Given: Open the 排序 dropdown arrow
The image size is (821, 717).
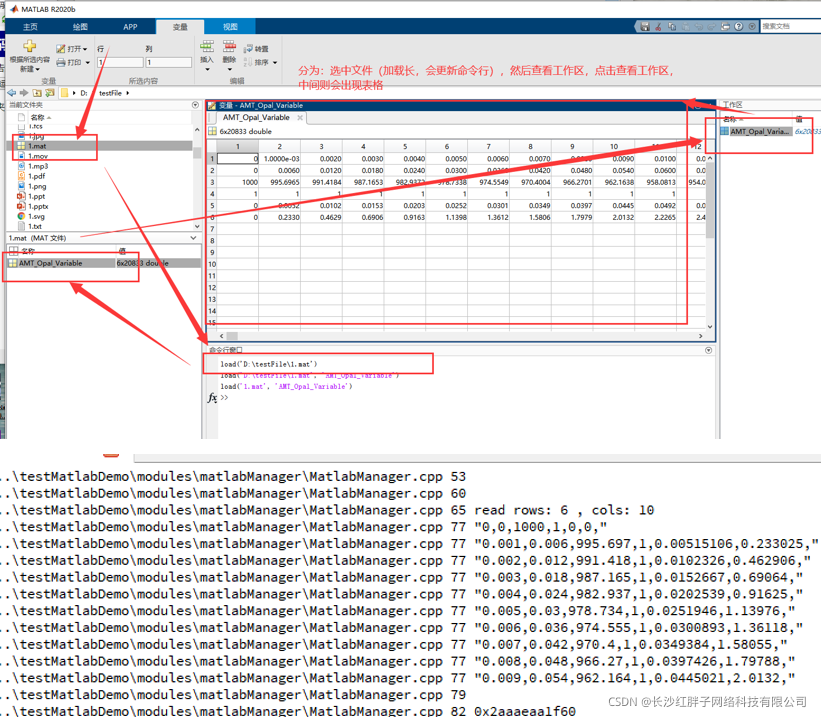Looking at the screenshot, I should pos(275,63).
